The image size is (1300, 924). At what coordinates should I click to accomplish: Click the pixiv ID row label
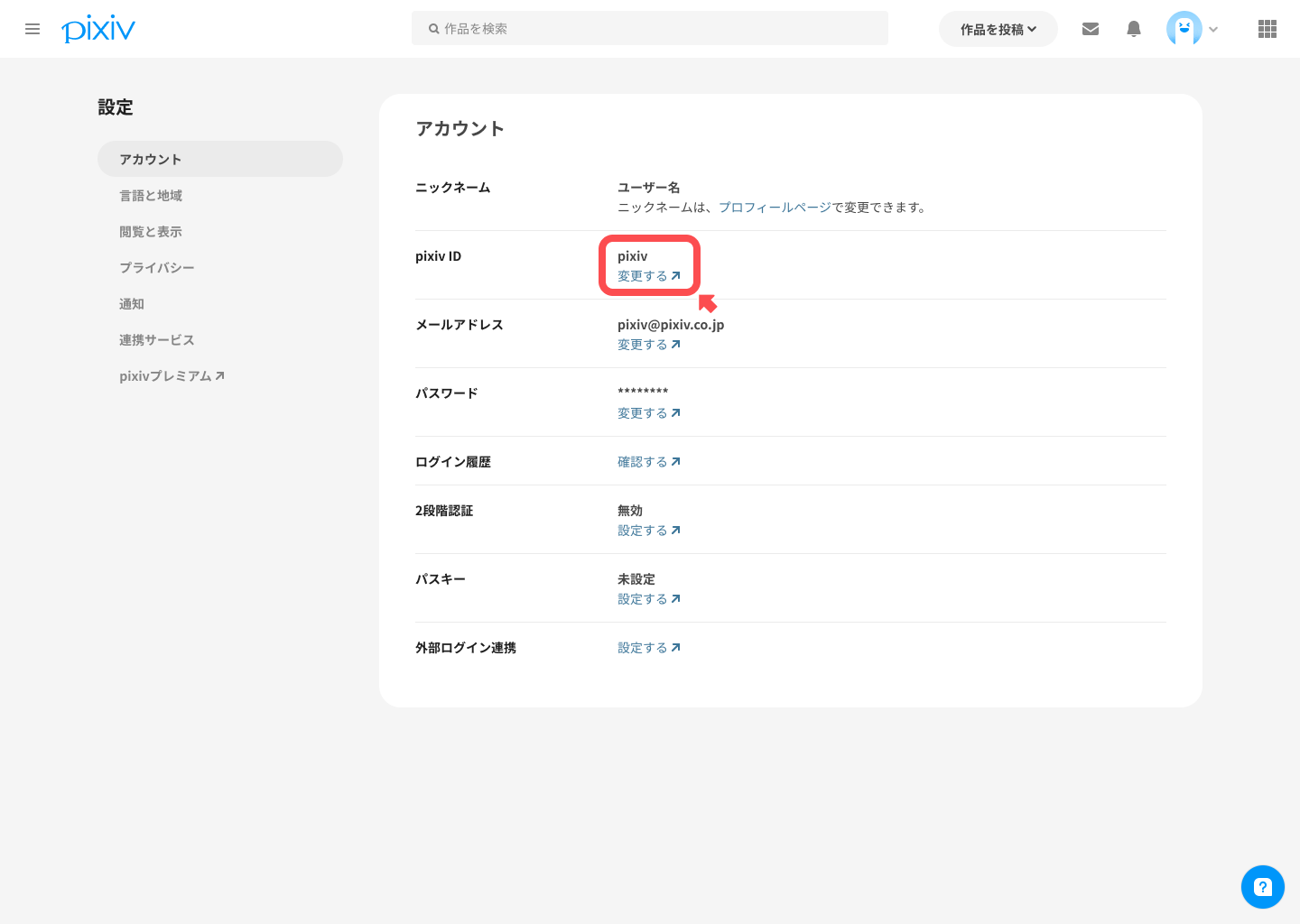438,256
